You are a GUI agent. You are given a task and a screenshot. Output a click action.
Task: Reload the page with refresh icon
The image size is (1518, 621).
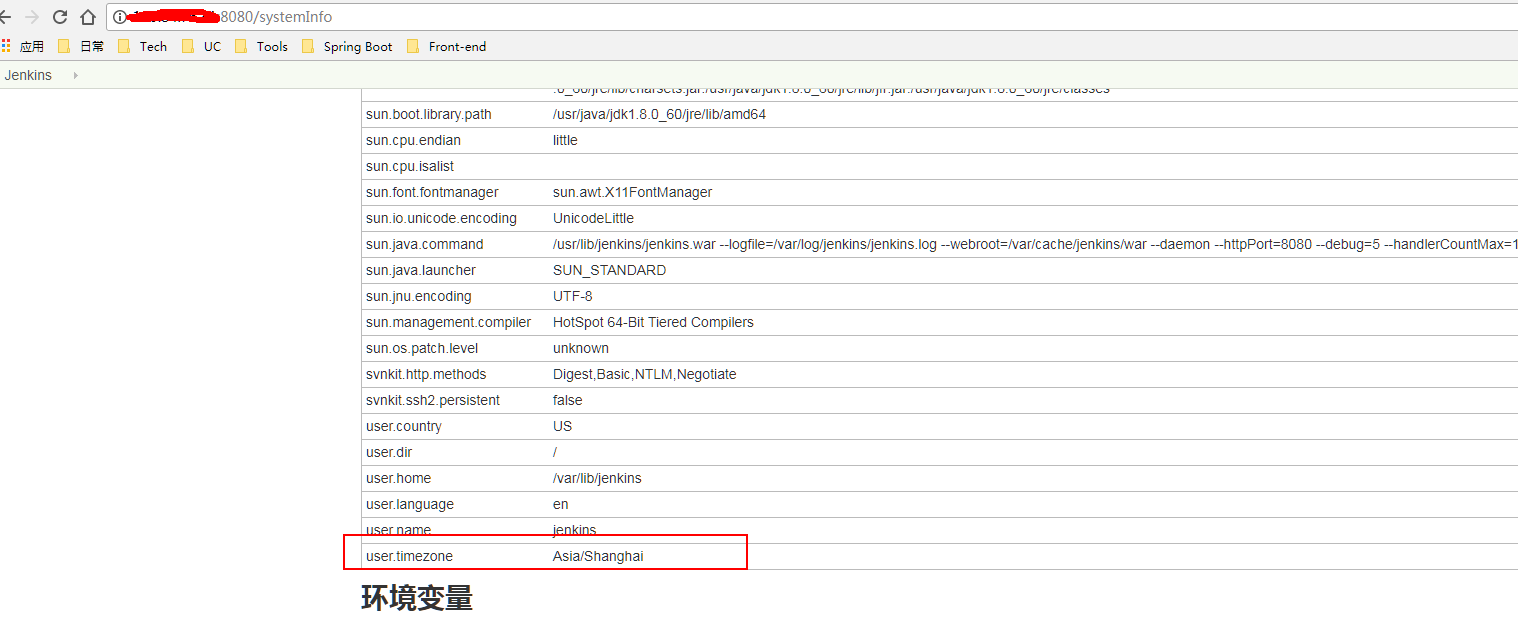click(x=60, y=17)
